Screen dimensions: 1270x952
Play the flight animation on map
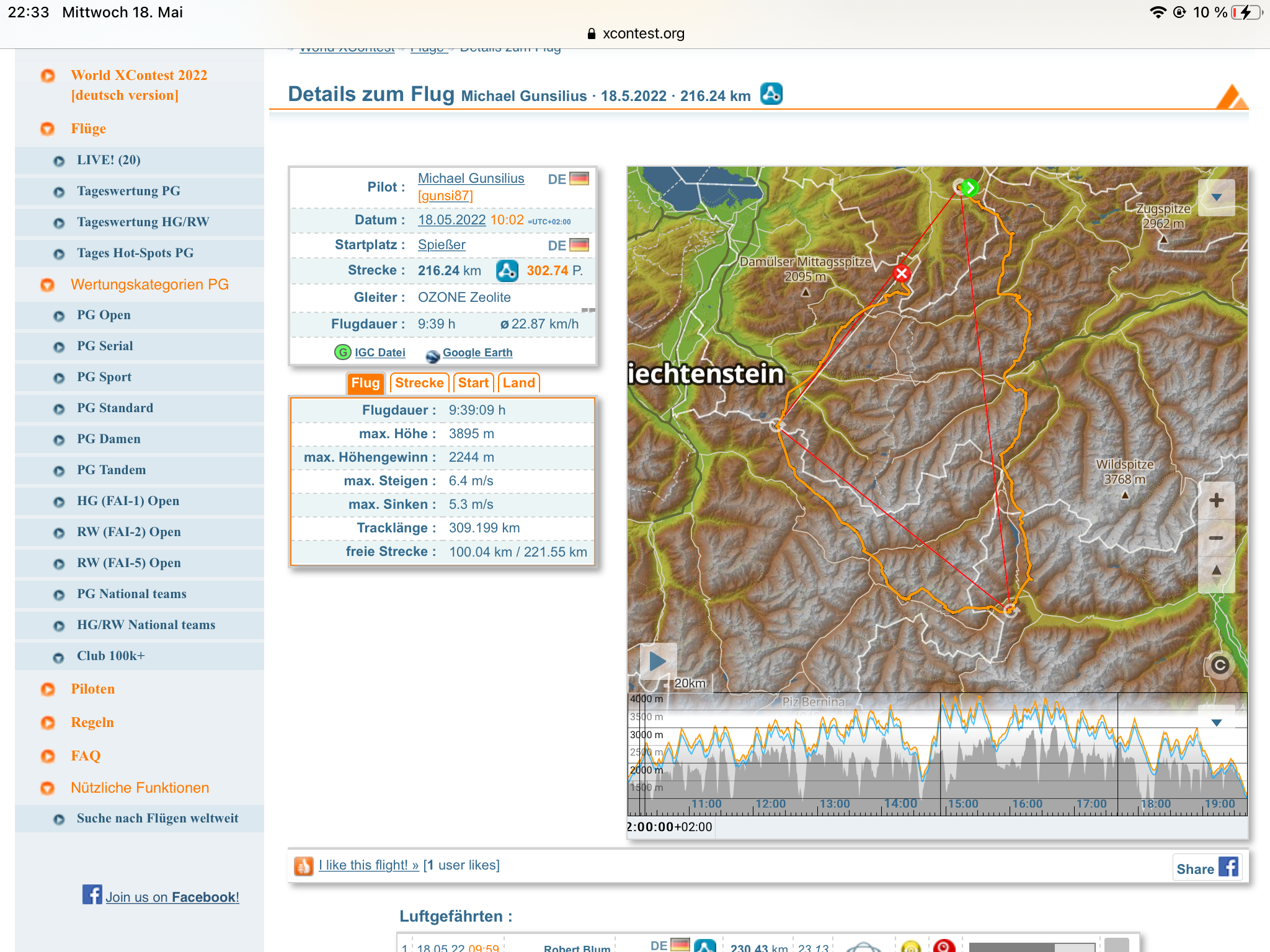[657, 661]
